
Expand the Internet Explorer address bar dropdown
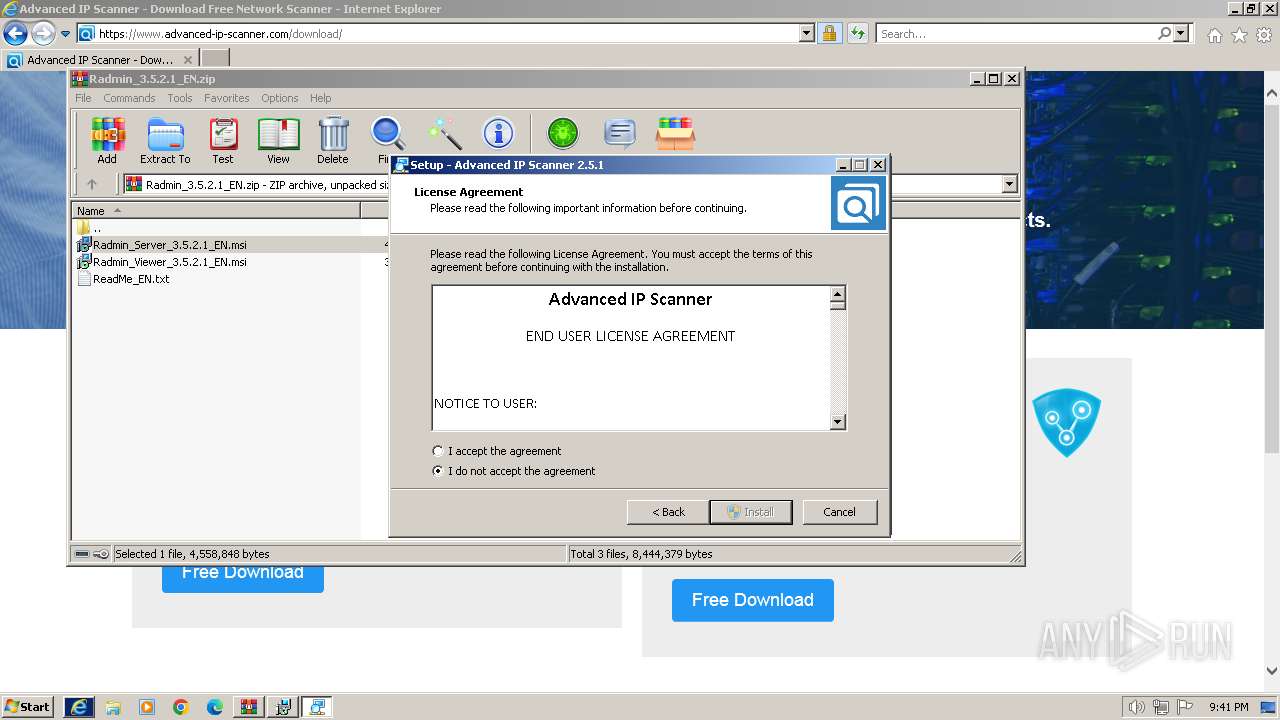[807, 34]
